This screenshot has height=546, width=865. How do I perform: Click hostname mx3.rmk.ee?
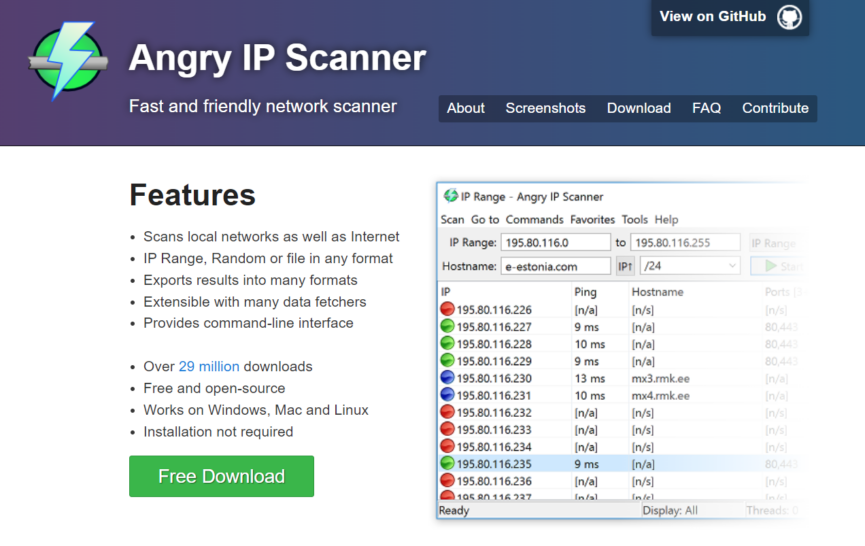tap(660, 378)
